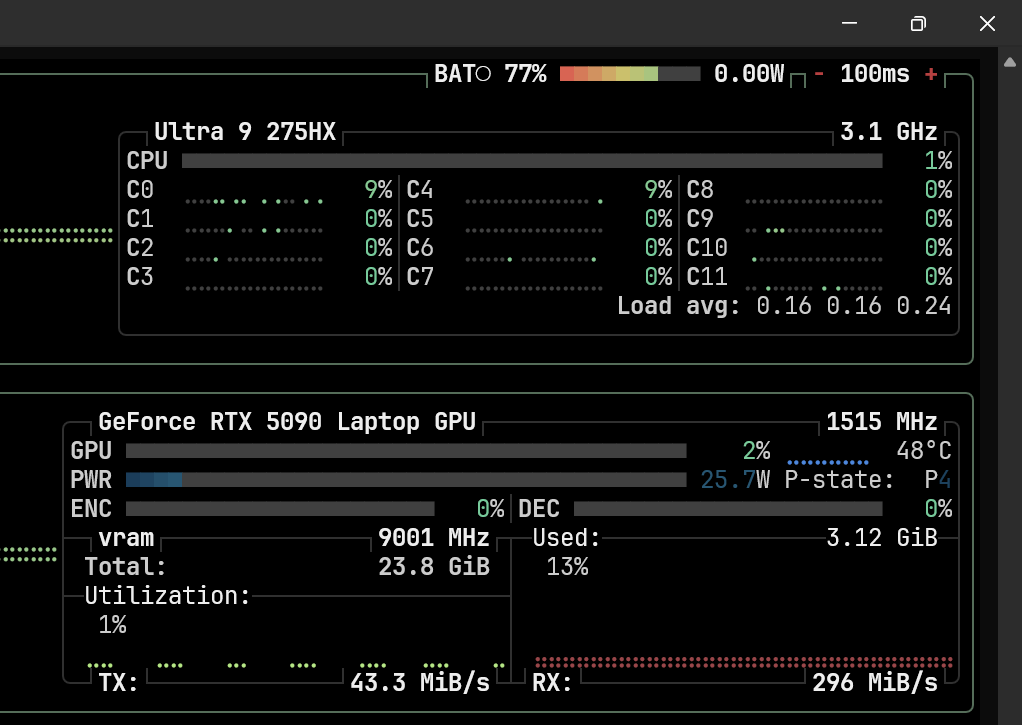1022x725 pixels.
Task: Click the TX 43.3 MiB/s value
Action: click(420, 683)
